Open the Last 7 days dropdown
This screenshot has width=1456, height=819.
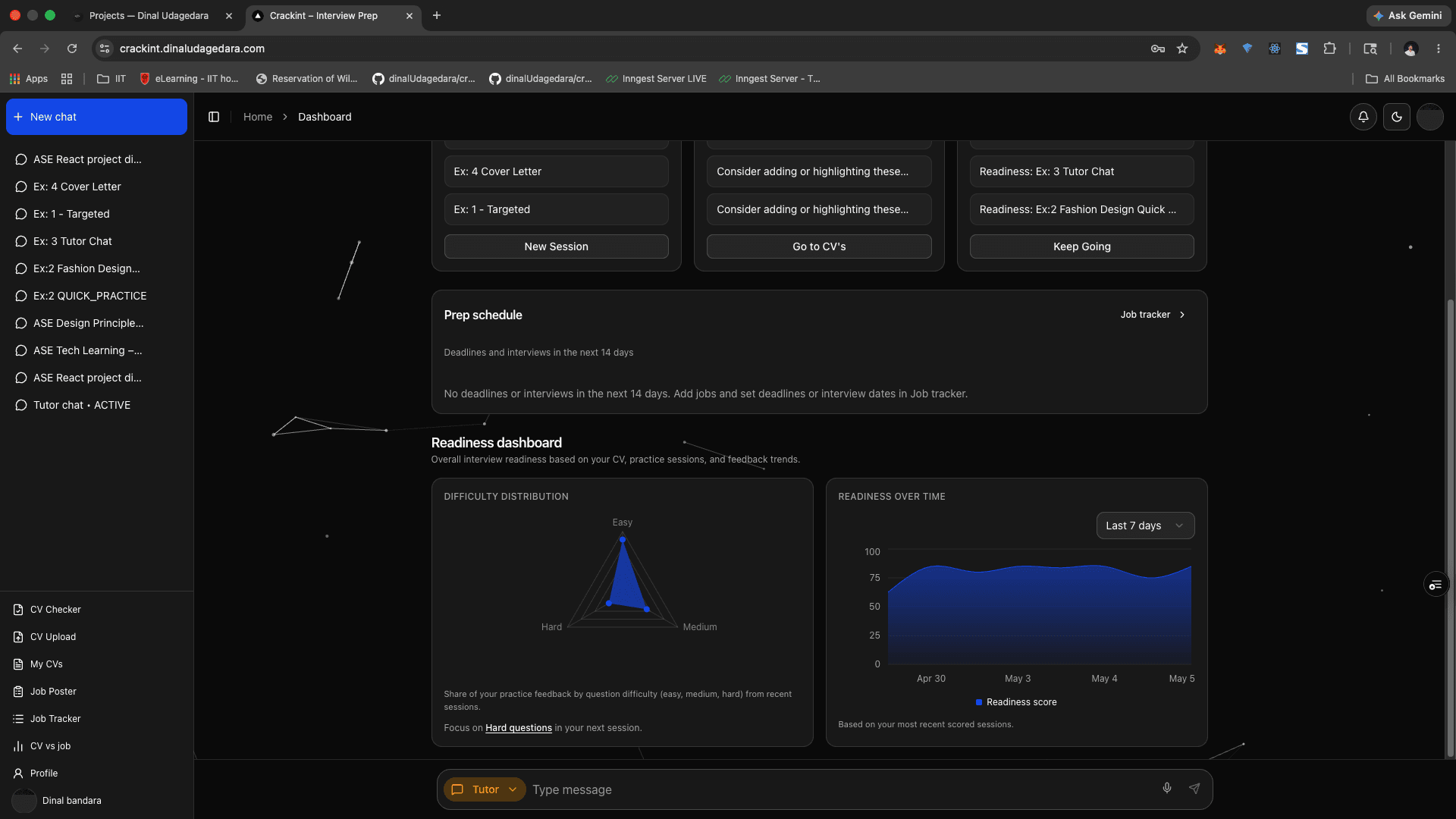click(1145, 526)
